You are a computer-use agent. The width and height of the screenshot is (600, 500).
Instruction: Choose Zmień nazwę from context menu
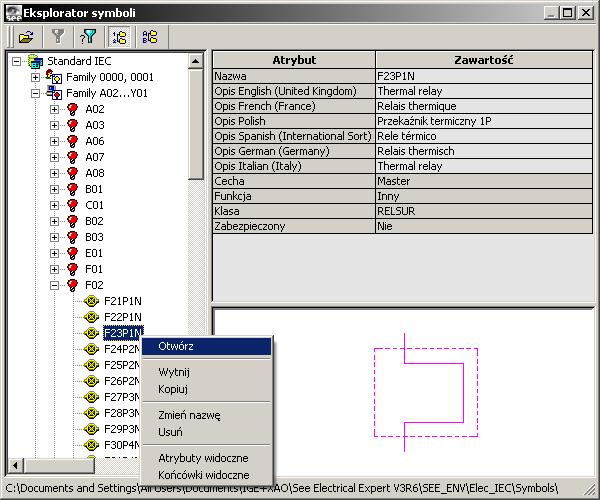coord(207,415)
